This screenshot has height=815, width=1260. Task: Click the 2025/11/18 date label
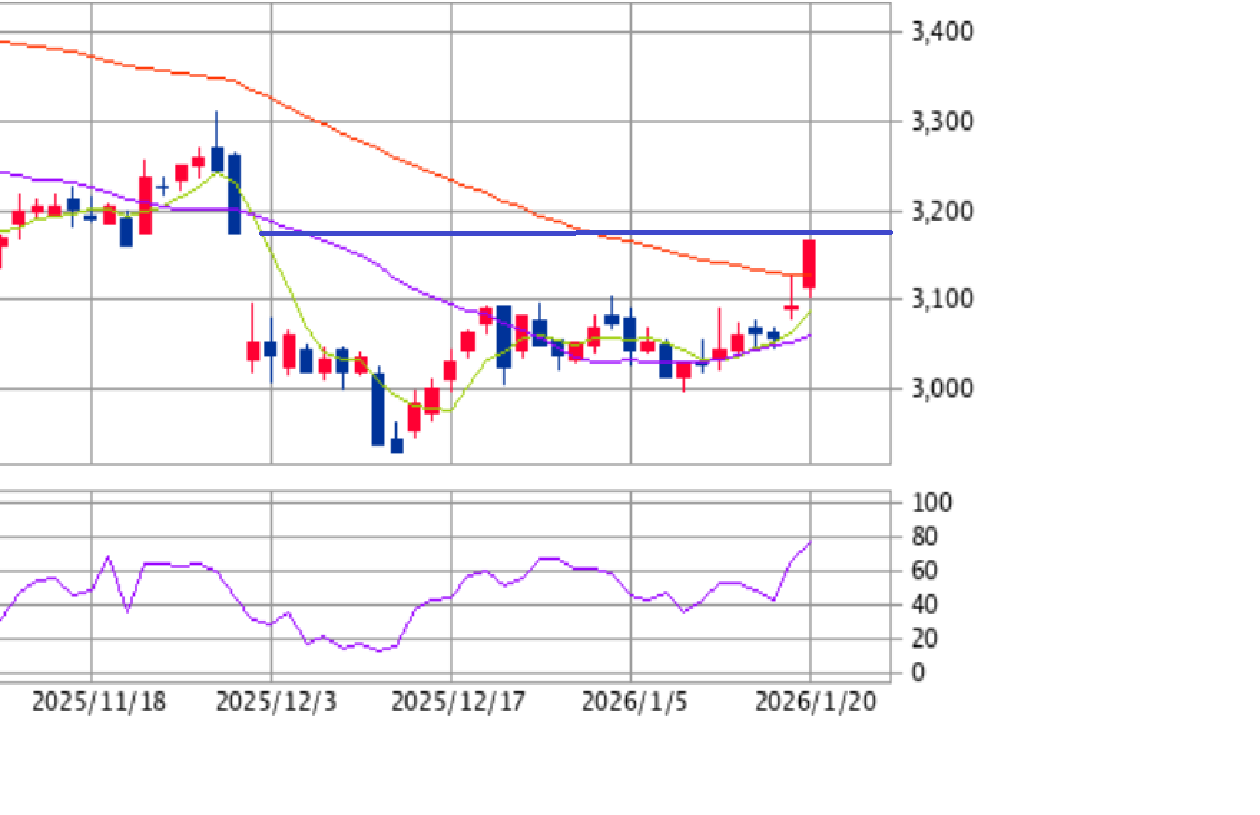tap(98, 702)
